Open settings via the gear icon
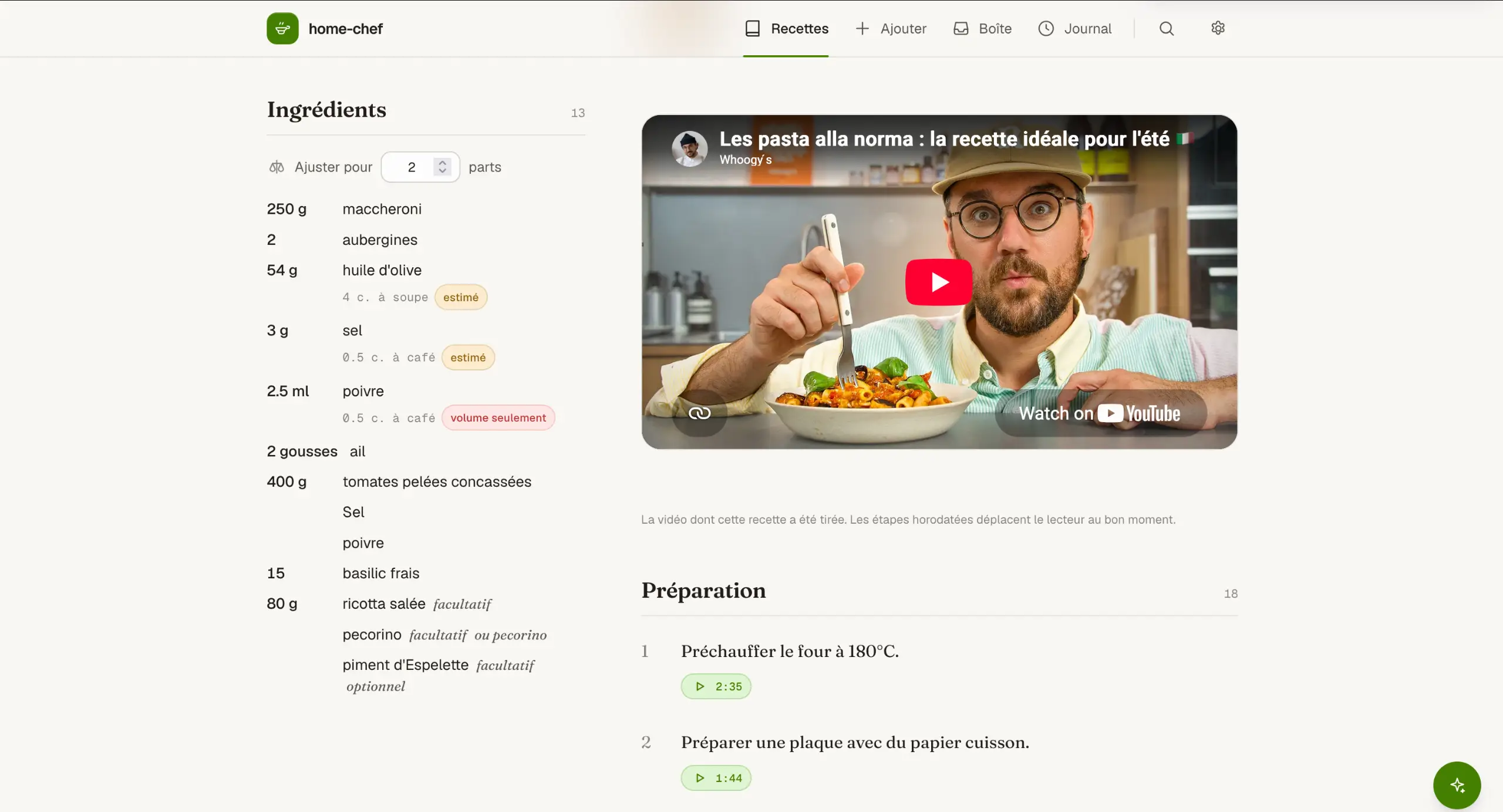 1218,28
